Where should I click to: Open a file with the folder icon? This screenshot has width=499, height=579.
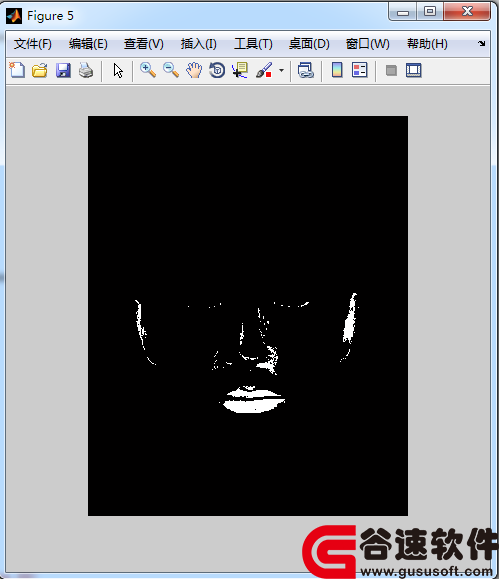pos(40,70)
